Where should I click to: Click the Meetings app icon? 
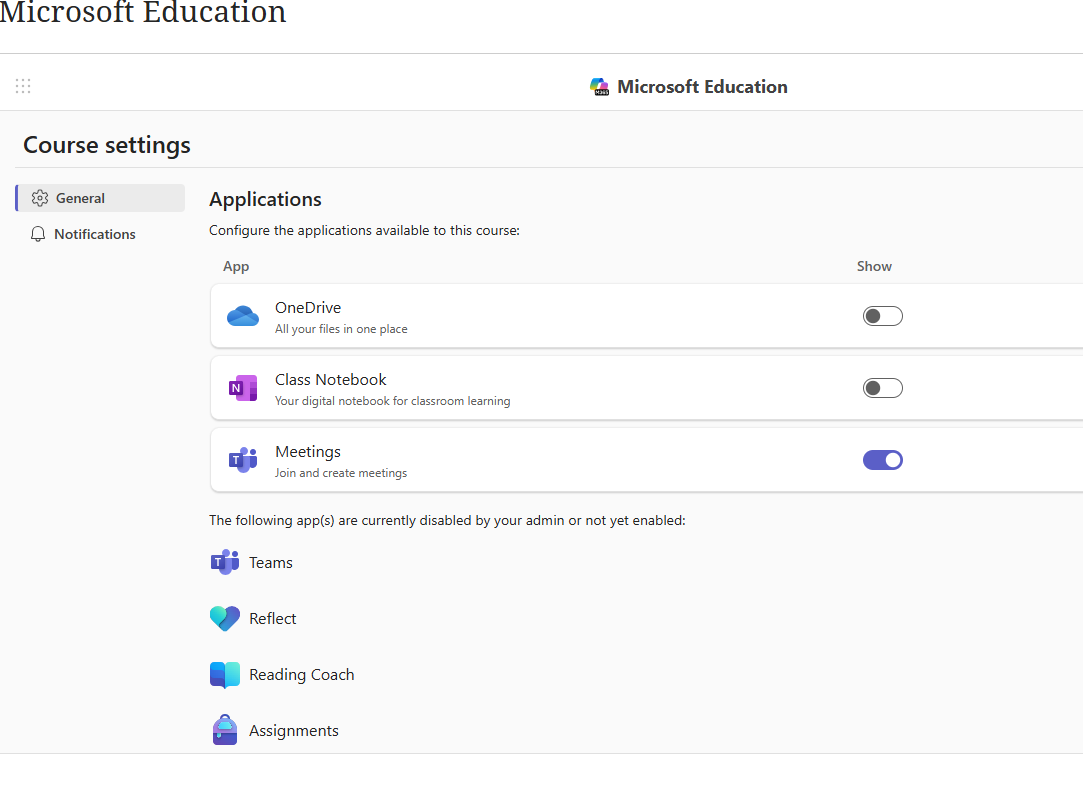242,459
